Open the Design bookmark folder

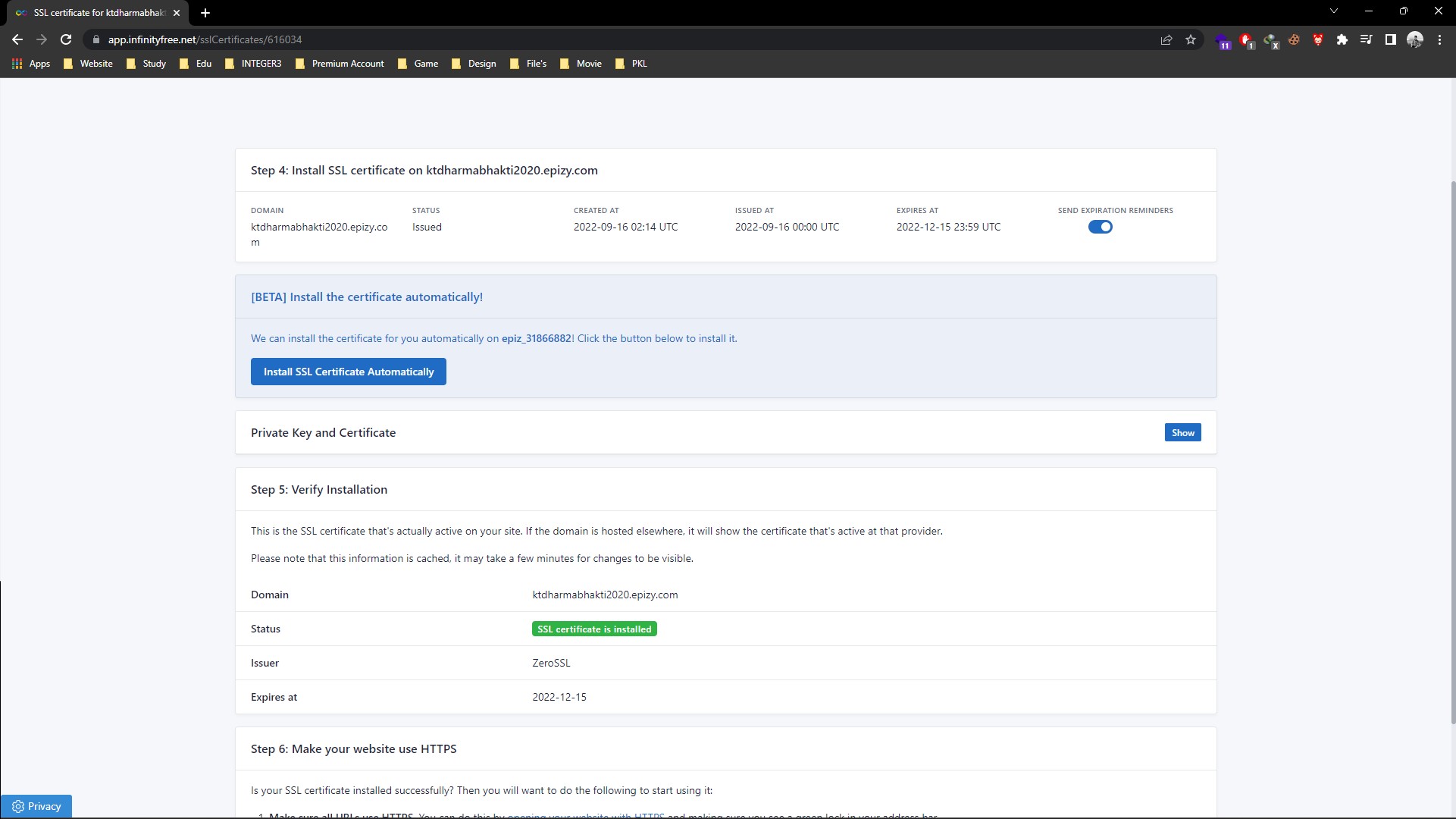click(x=474, y=64)
